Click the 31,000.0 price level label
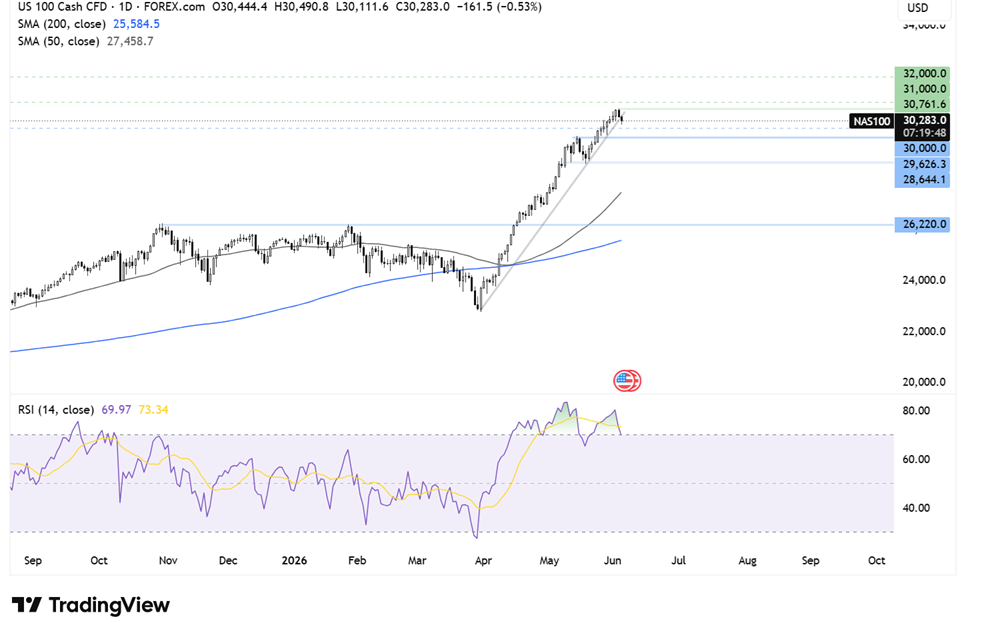 coord(922,89)
